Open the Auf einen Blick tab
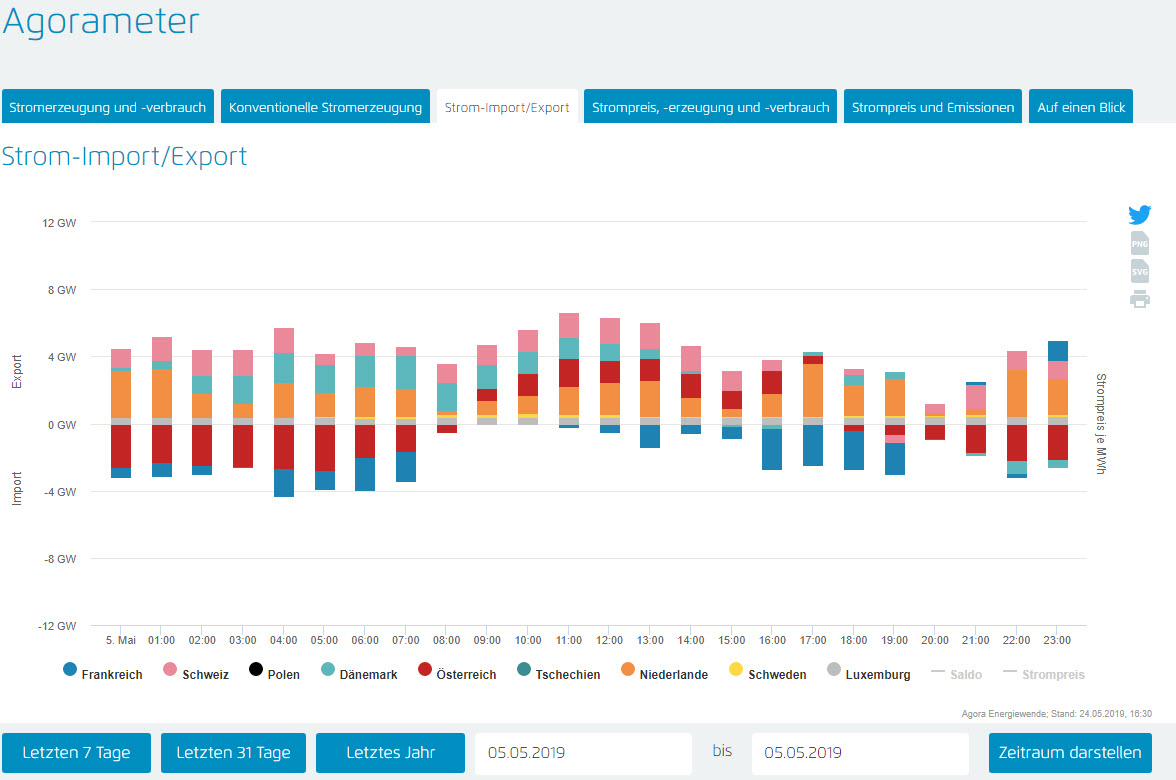 point(1080,107)
